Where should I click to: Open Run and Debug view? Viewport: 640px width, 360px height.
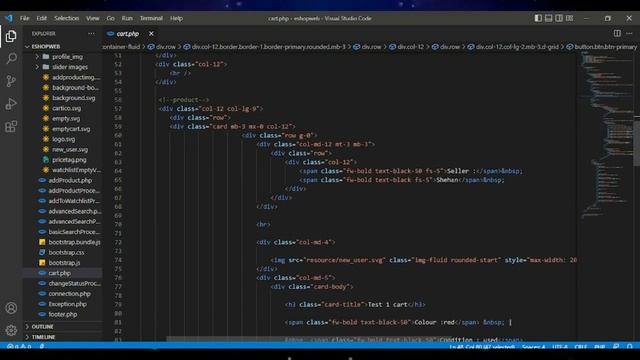pos(11,104)
